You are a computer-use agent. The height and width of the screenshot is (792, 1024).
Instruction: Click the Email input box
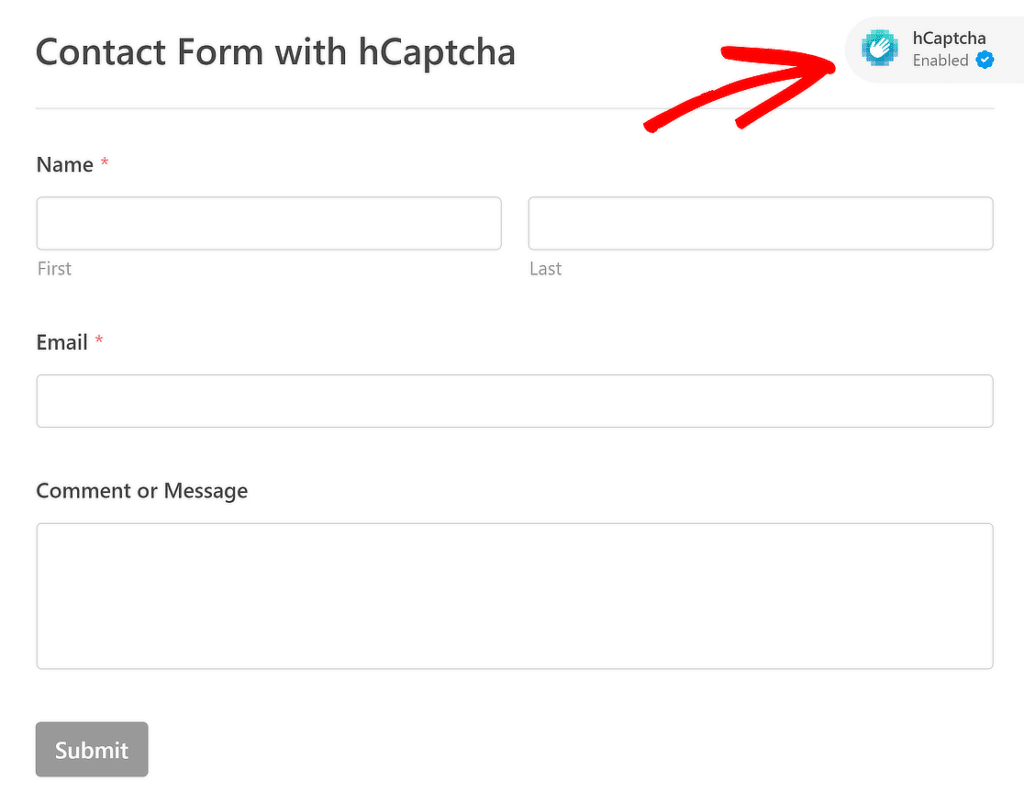[x=514, y=400]
